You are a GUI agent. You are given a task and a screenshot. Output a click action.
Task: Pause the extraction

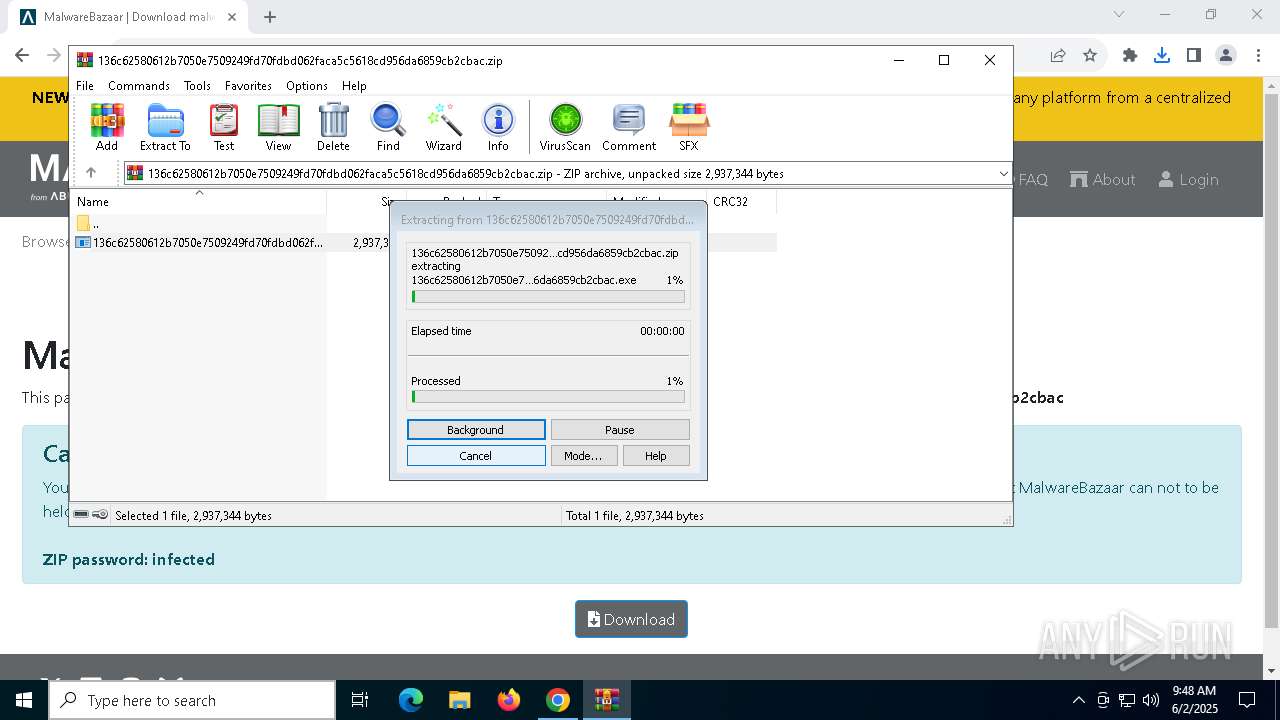(x=620, y=430)
